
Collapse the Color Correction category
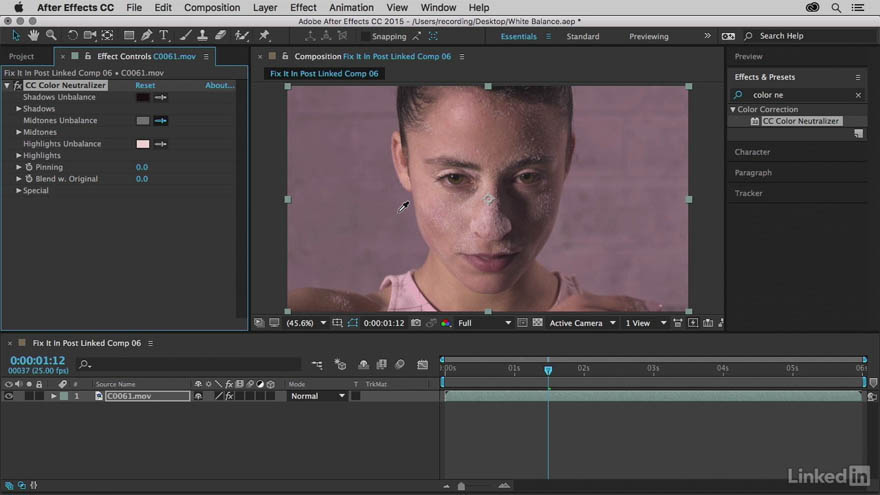733,109
